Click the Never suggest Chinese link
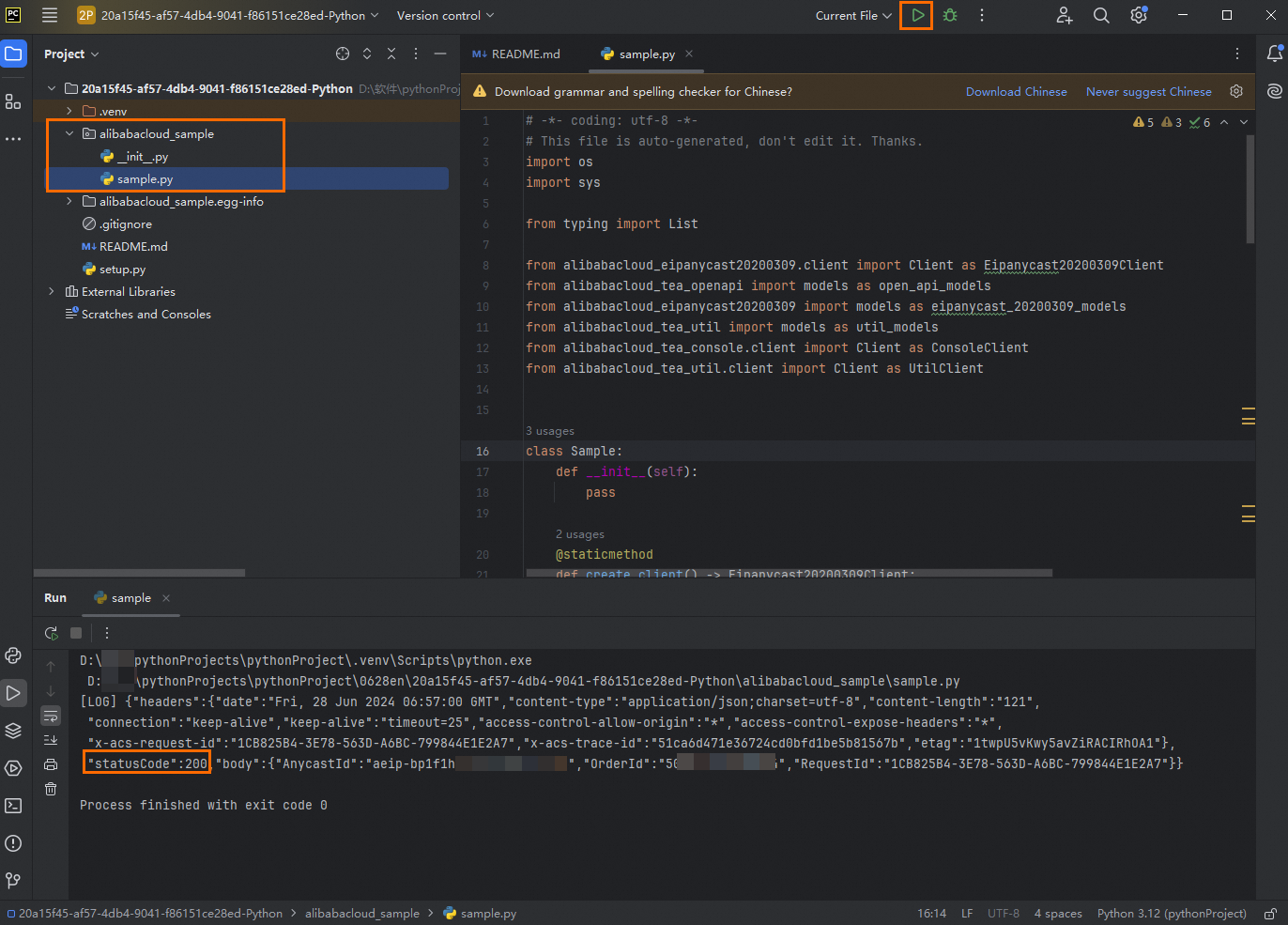 coord(1148,92)
